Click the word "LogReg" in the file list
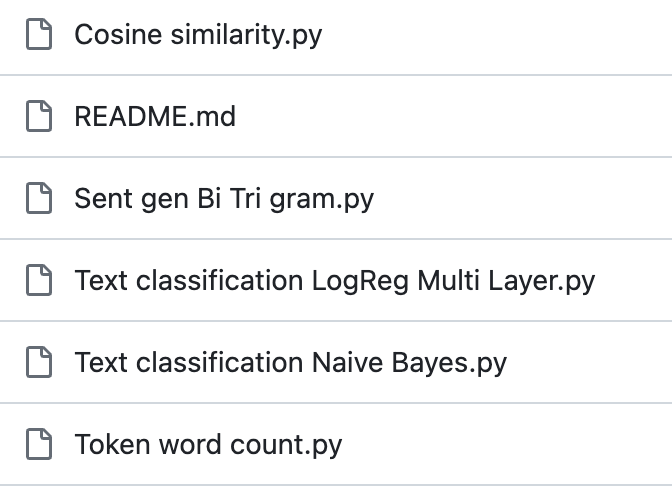Viewport: 672px width, 494px height. 360,282
